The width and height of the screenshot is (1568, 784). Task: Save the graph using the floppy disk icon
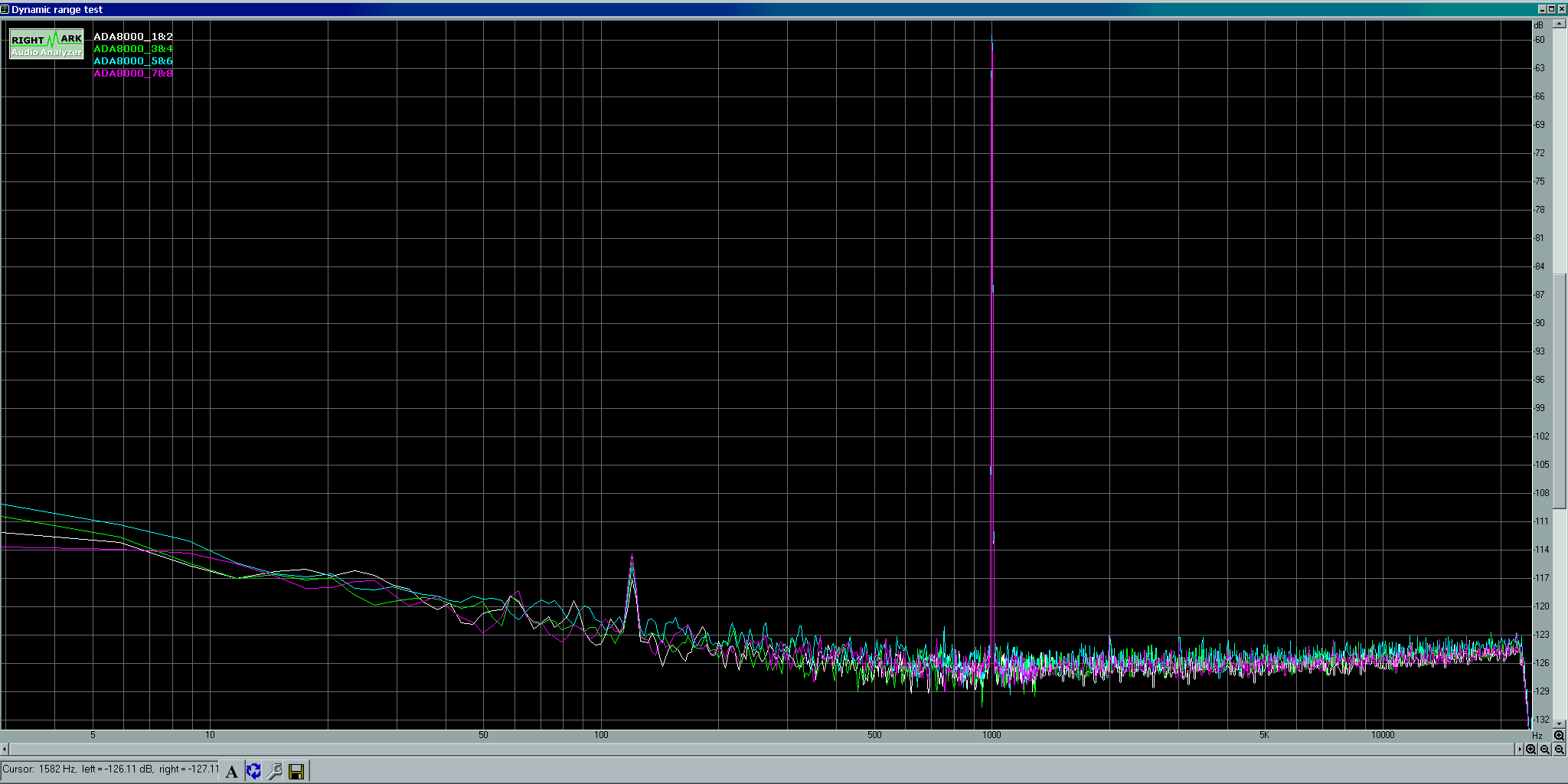tap(296, 771)
